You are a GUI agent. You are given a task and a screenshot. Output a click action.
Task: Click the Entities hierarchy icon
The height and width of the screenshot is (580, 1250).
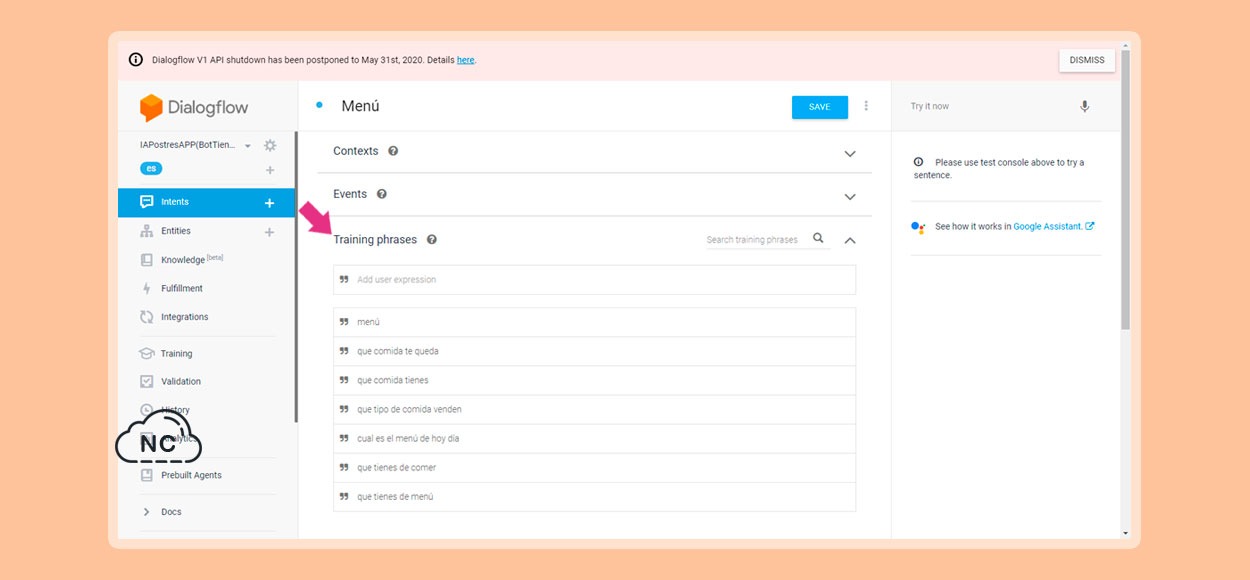tap(147, 231)
